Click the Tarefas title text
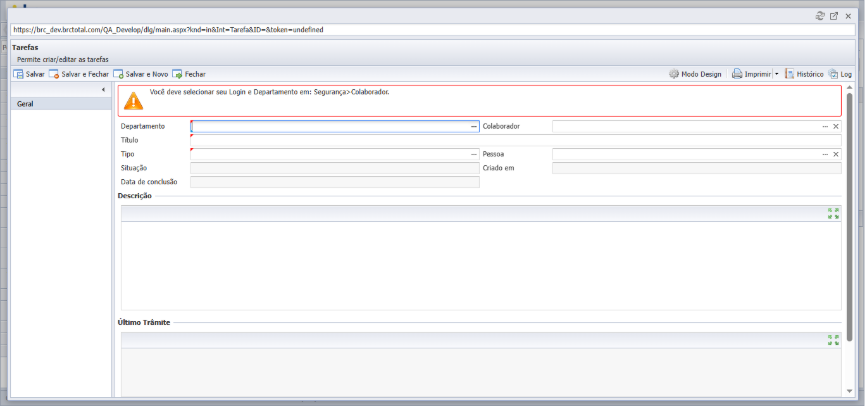865x406 pixels. pos(25,47)
